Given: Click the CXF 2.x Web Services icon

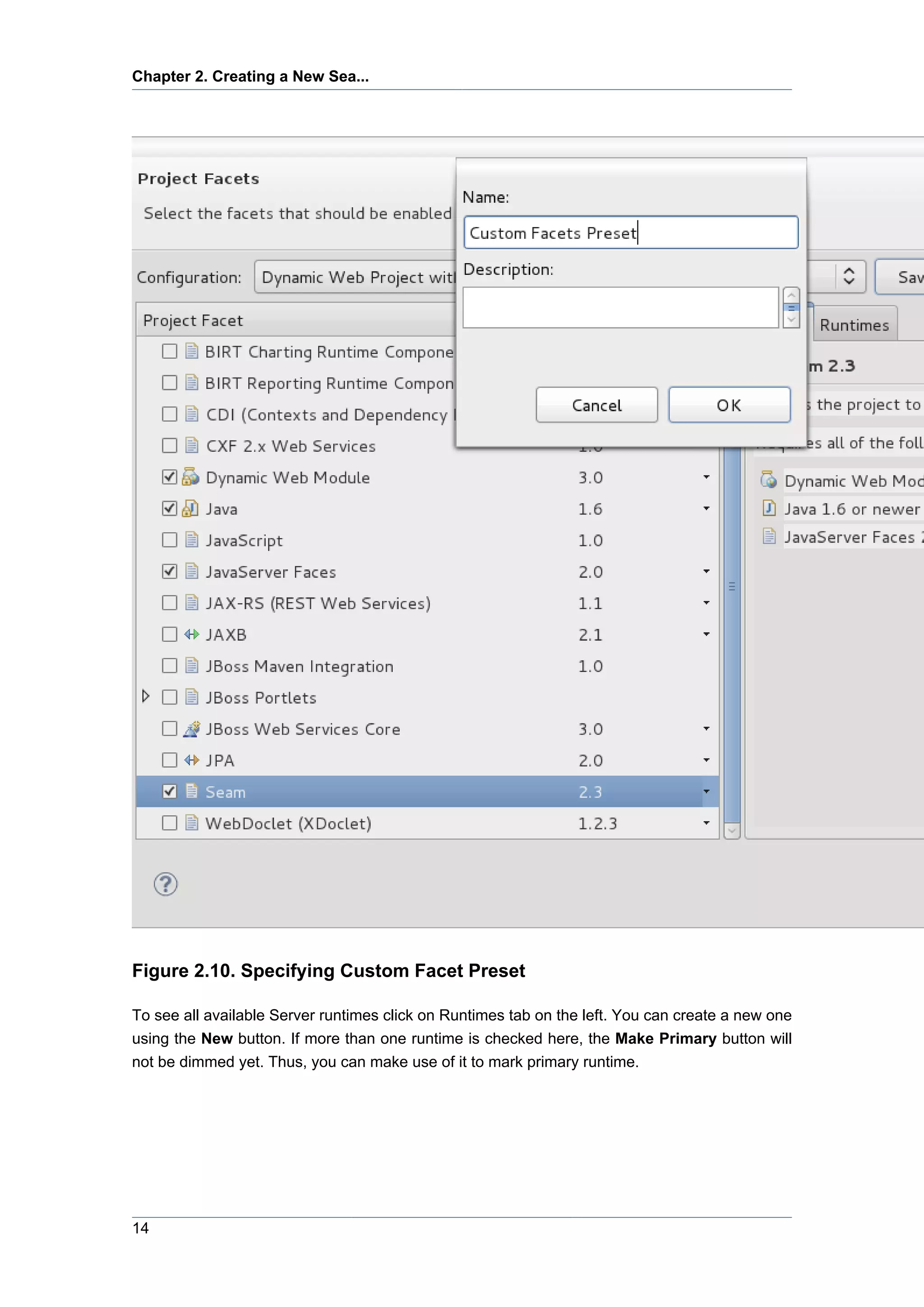Looking at the screenshot, I should pos(192,445).
